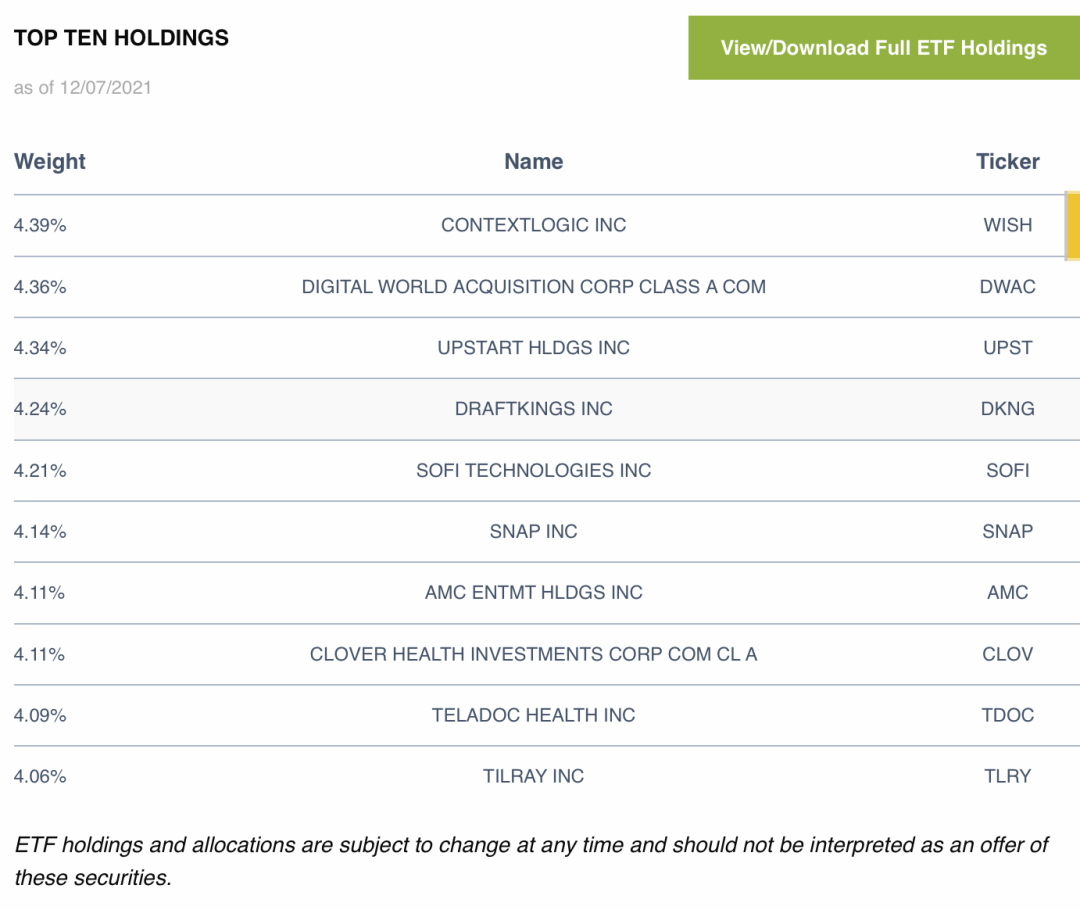Select the UPST ticker
The width and height of the screenshot is (1080, 910).
(1007, 348)
